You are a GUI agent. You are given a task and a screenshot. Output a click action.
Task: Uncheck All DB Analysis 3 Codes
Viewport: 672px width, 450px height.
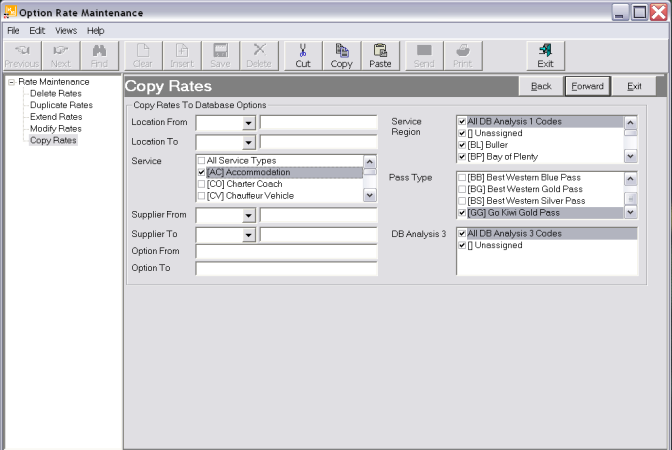462,234
